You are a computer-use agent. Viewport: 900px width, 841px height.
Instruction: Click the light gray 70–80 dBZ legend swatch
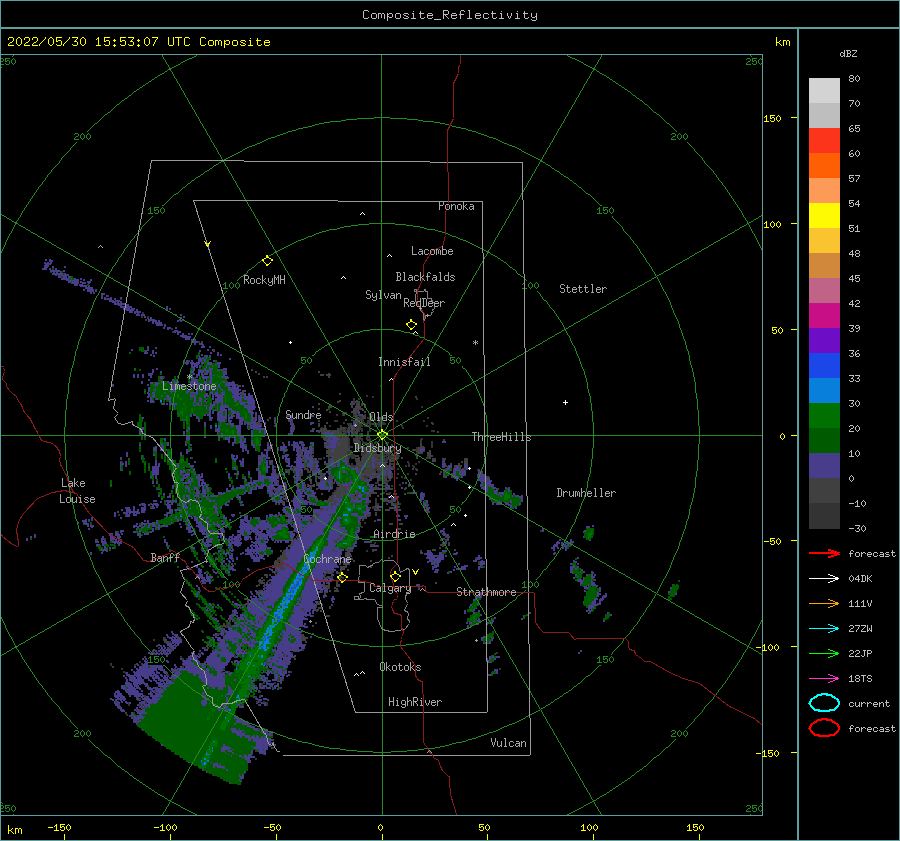click(824, 91)
